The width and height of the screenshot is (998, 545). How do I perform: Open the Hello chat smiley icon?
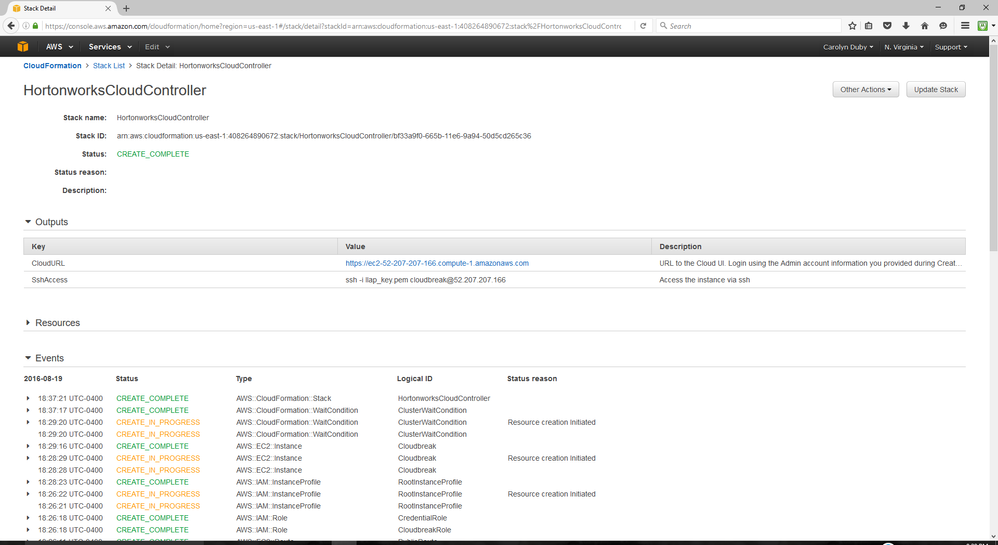click(x=943, y=26)
